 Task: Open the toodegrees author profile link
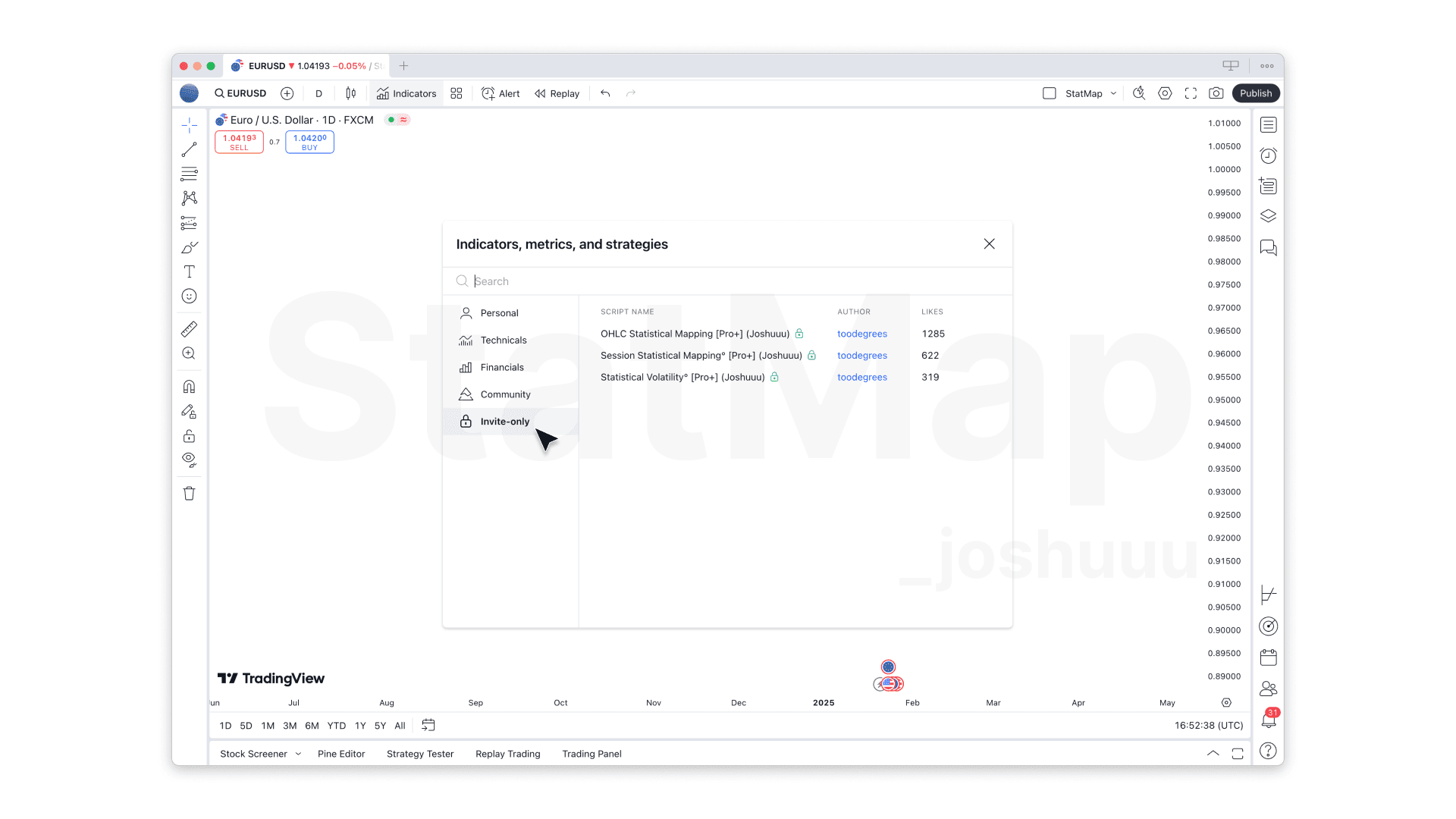862,334
